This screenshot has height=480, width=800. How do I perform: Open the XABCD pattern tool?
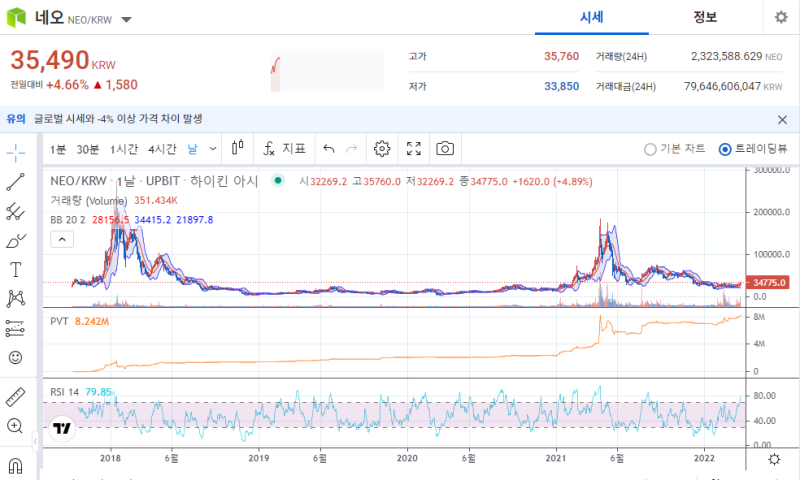click(x=15, y=298)
